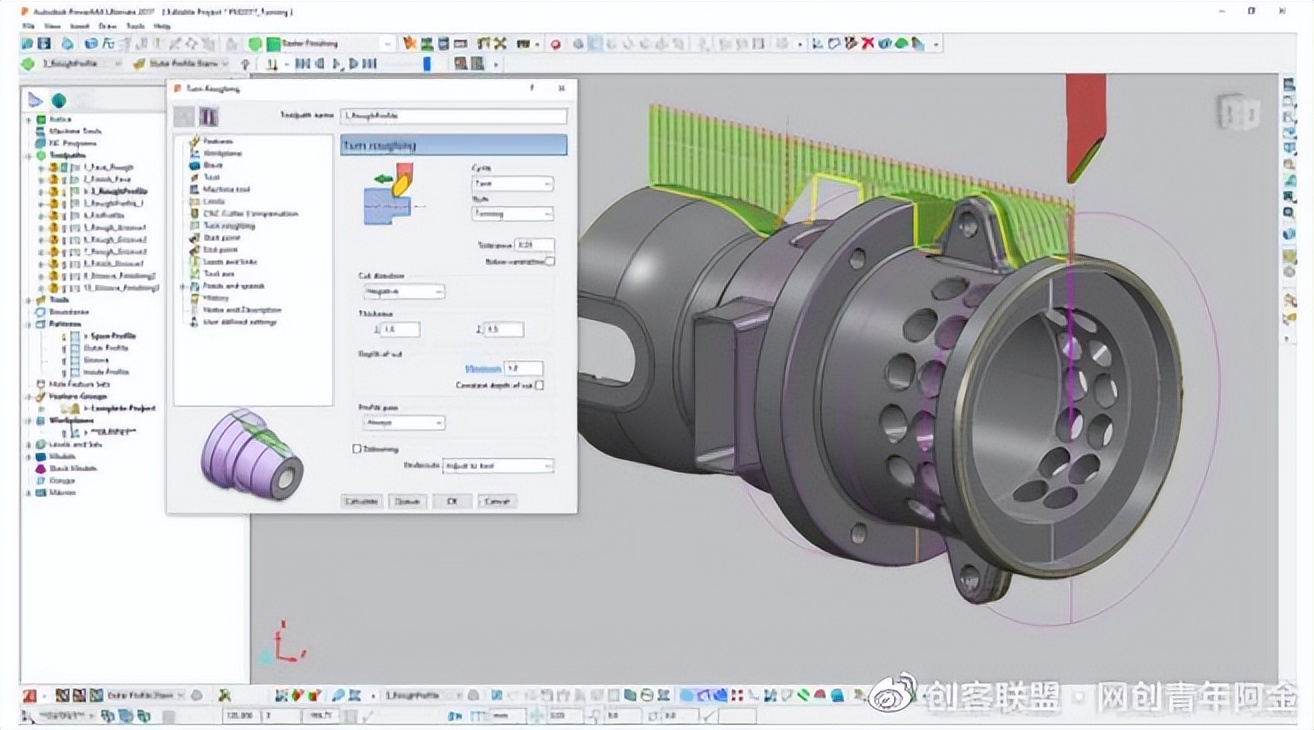This screenshot has height=730, width=1314.
Task: Click the Toolpath name input field
Action: 453,116
